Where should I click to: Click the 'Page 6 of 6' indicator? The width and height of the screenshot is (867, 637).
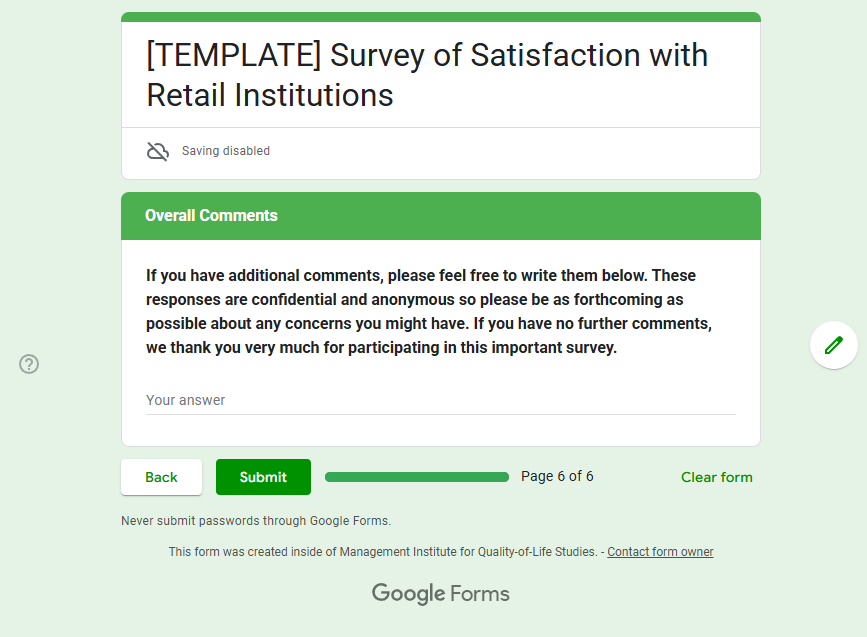point(557,476)
